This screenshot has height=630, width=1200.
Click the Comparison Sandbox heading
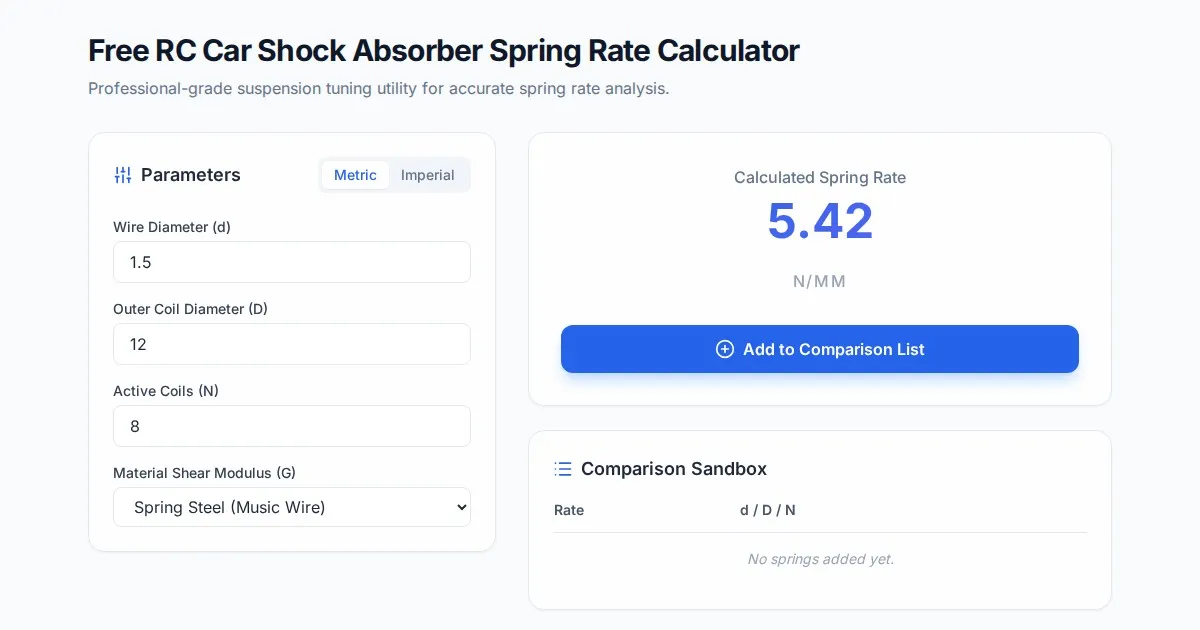[x=673, y=469]
